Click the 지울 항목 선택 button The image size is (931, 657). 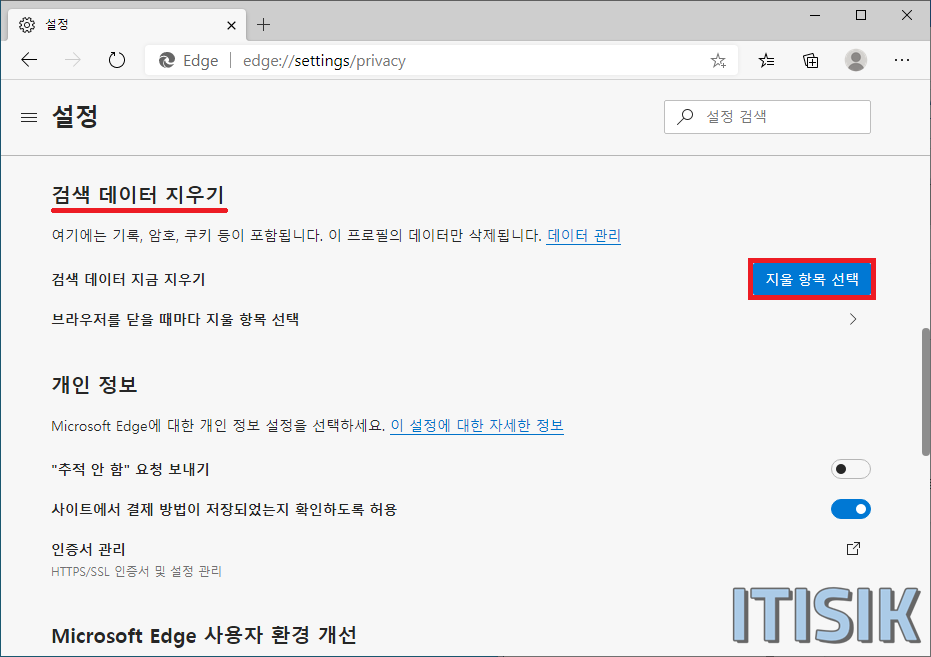(812, 279)
